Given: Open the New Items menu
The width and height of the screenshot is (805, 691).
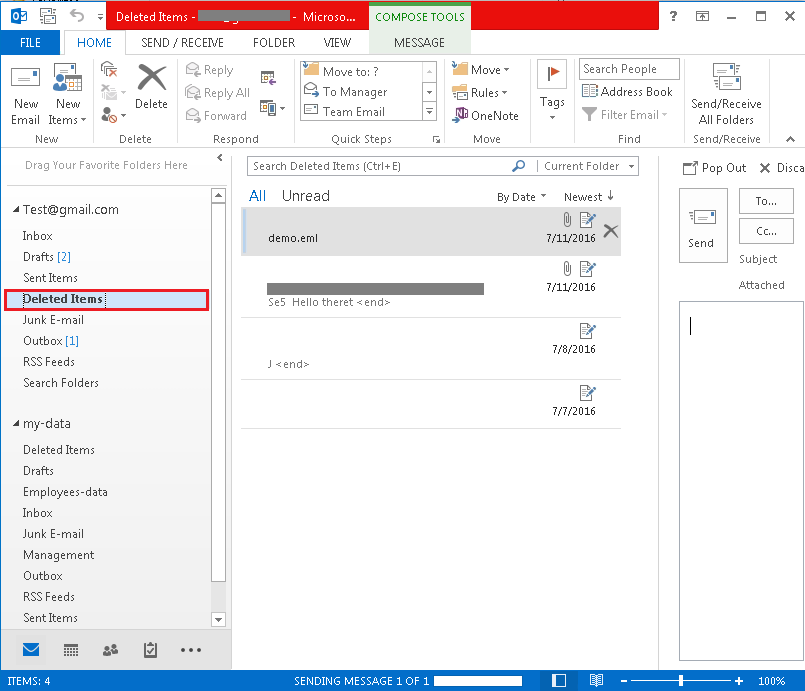Looking at the screenshot, I should point(67,95).
